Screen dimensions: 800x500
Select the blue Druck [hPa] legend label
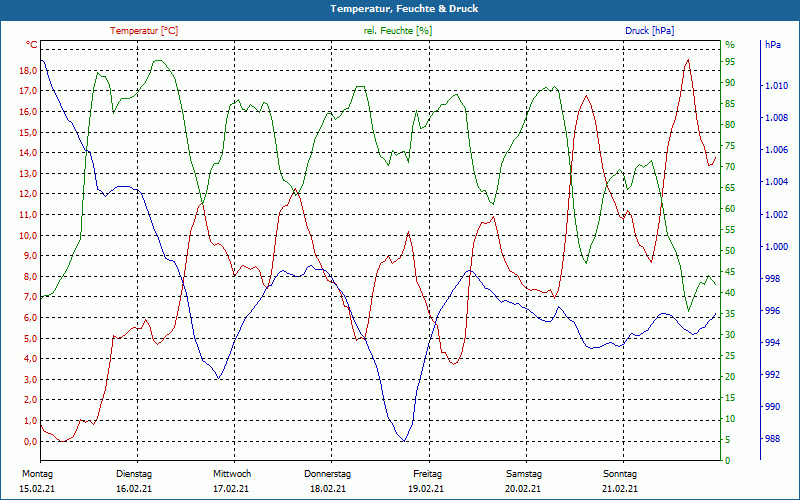tap(649, 31)
